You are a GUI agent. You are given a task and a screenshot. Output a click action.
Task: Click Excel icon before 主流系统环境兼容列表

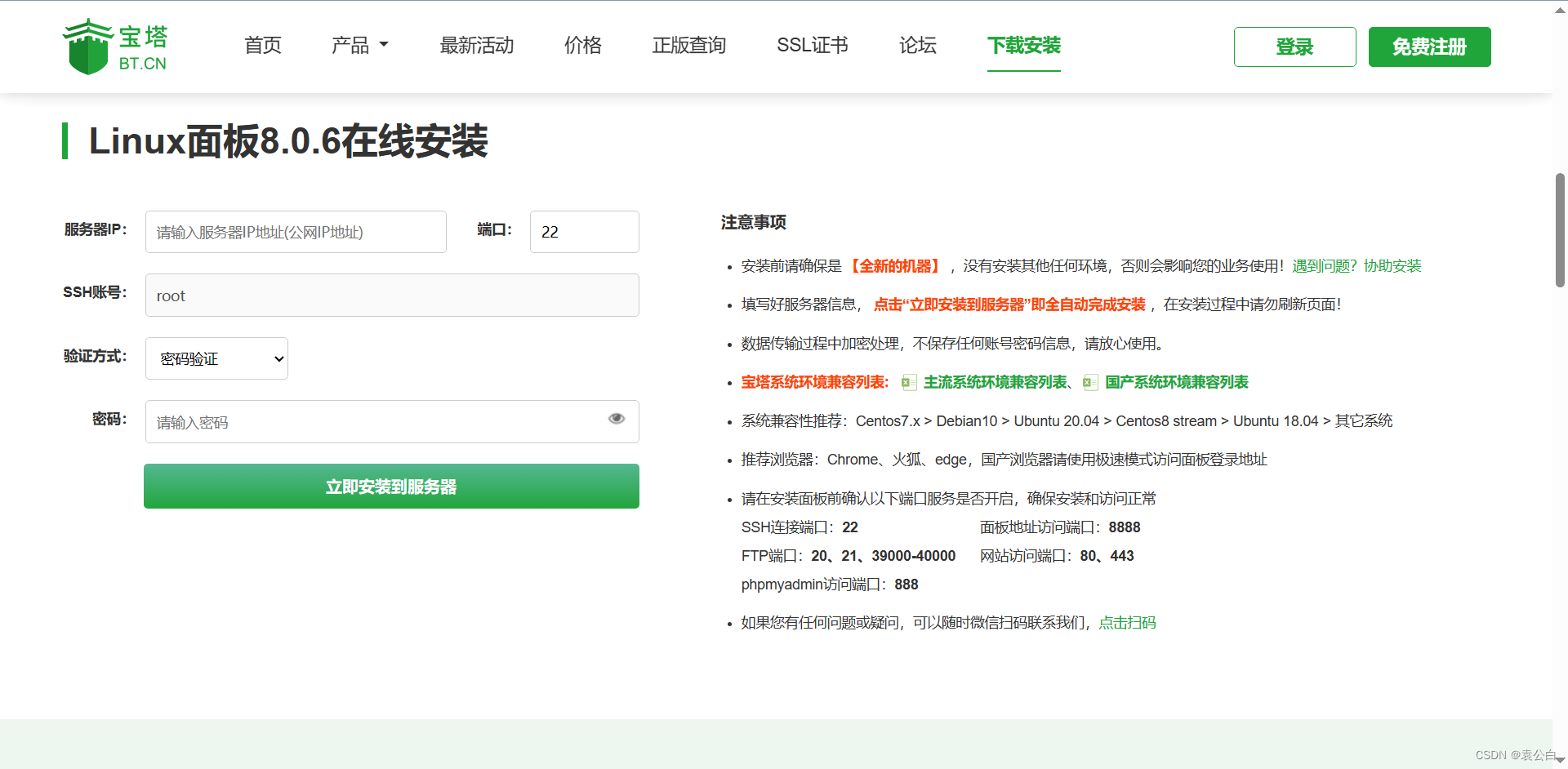(909, 382)
